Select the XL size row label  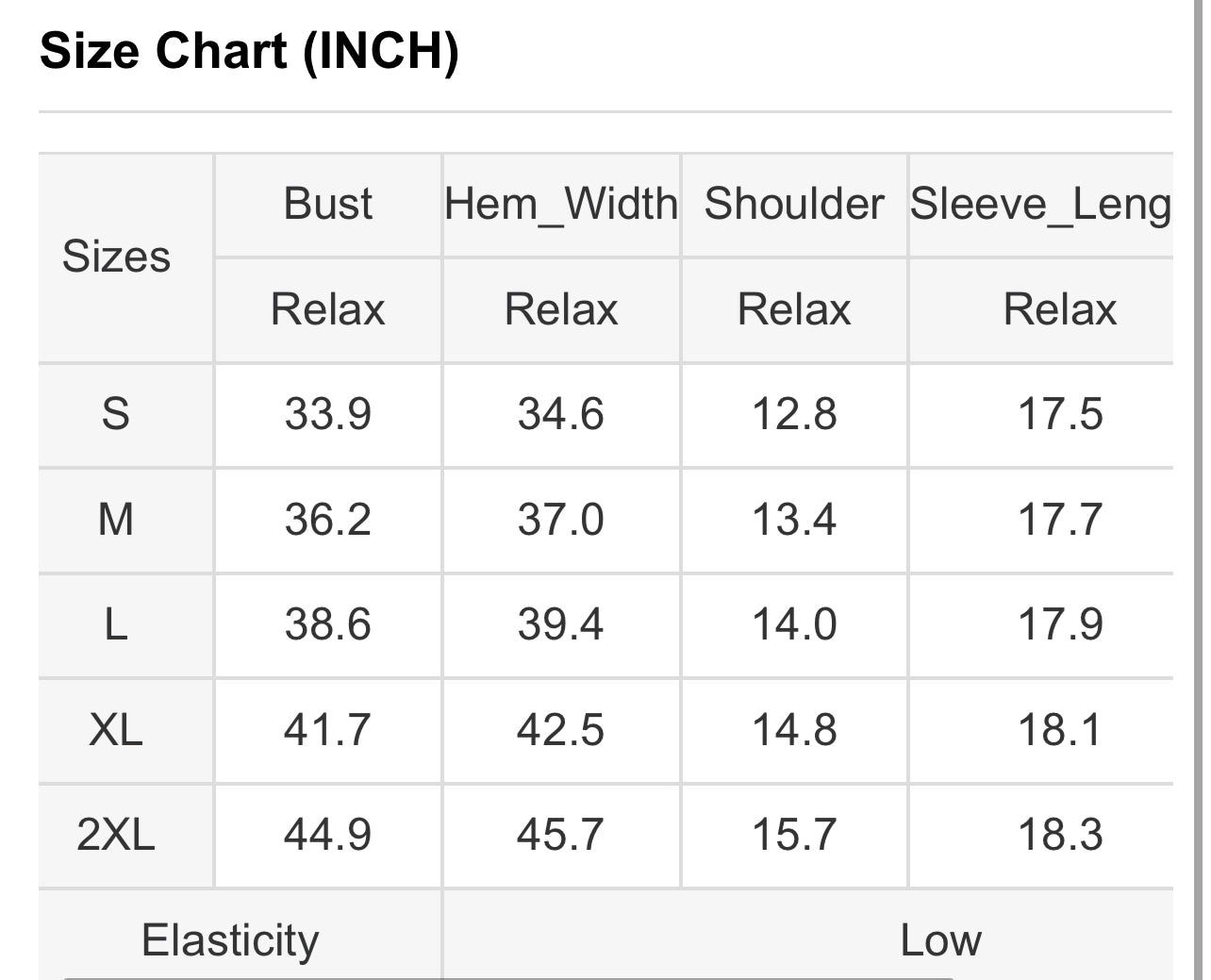click(x=116, y=730)
